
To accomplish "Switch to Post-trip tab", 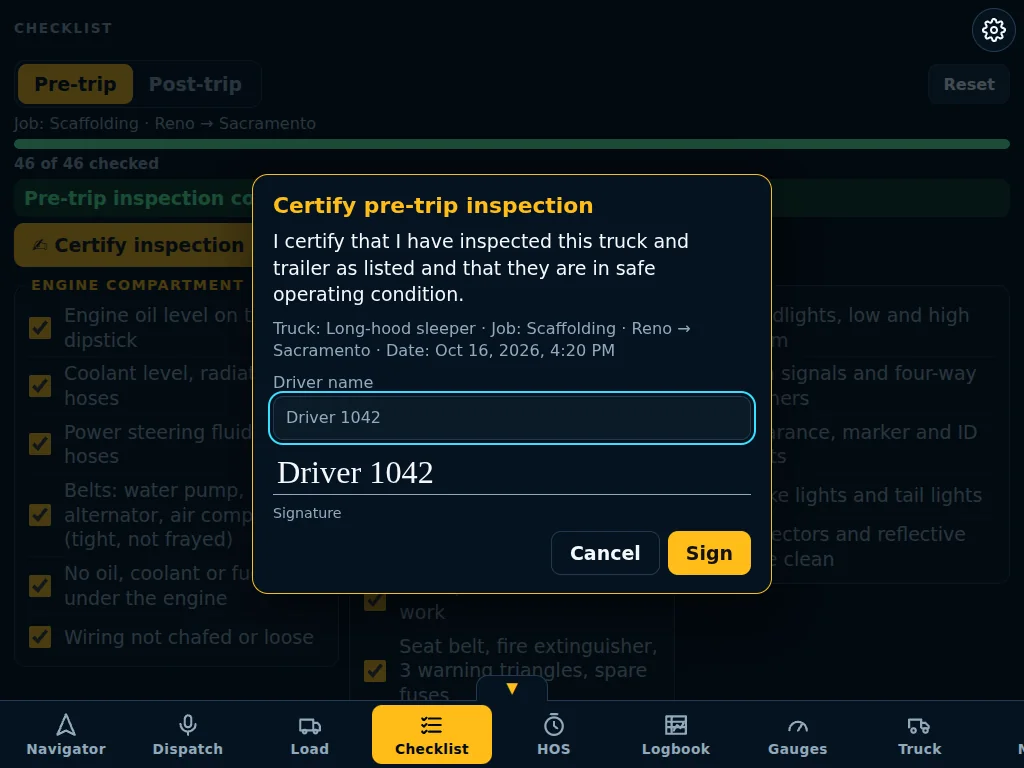I will (x=195, y=84).
